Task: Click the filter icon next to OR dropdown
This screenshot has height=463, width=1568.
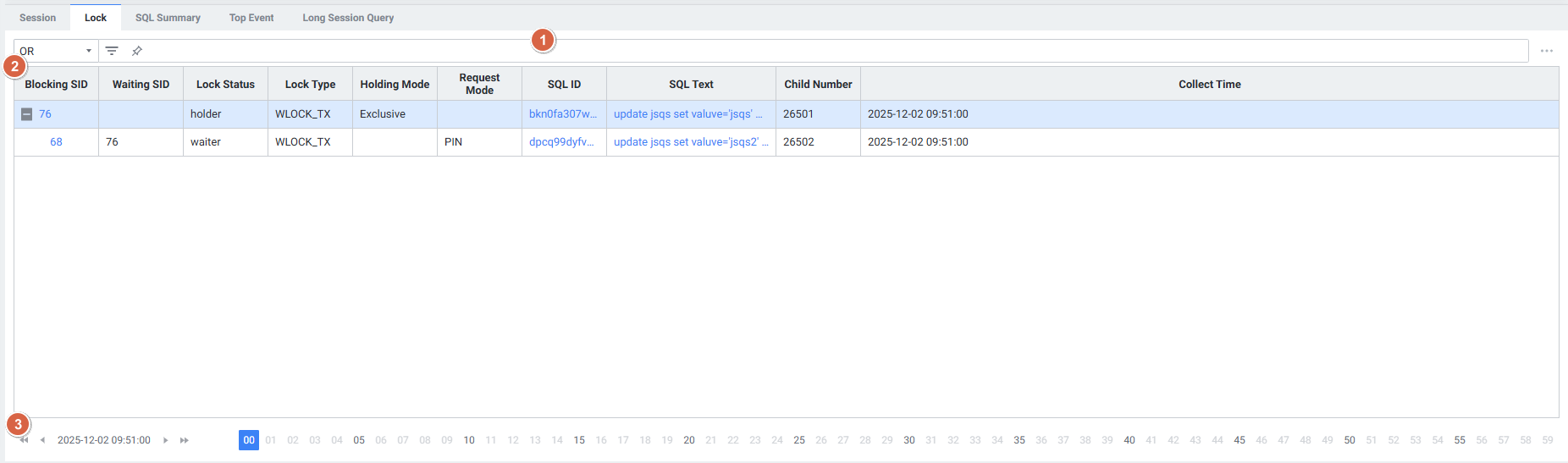Action: [x=112, y=51]
